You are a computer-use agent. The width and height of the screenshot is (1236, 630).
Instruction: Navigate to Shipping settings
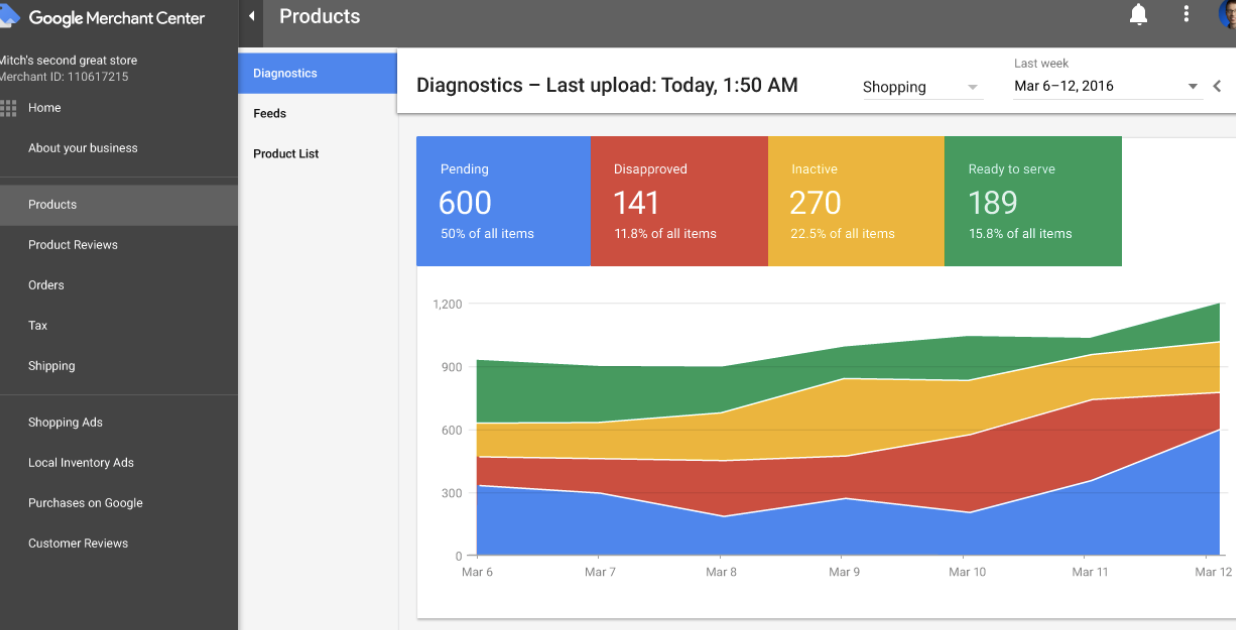coord(51,365)
